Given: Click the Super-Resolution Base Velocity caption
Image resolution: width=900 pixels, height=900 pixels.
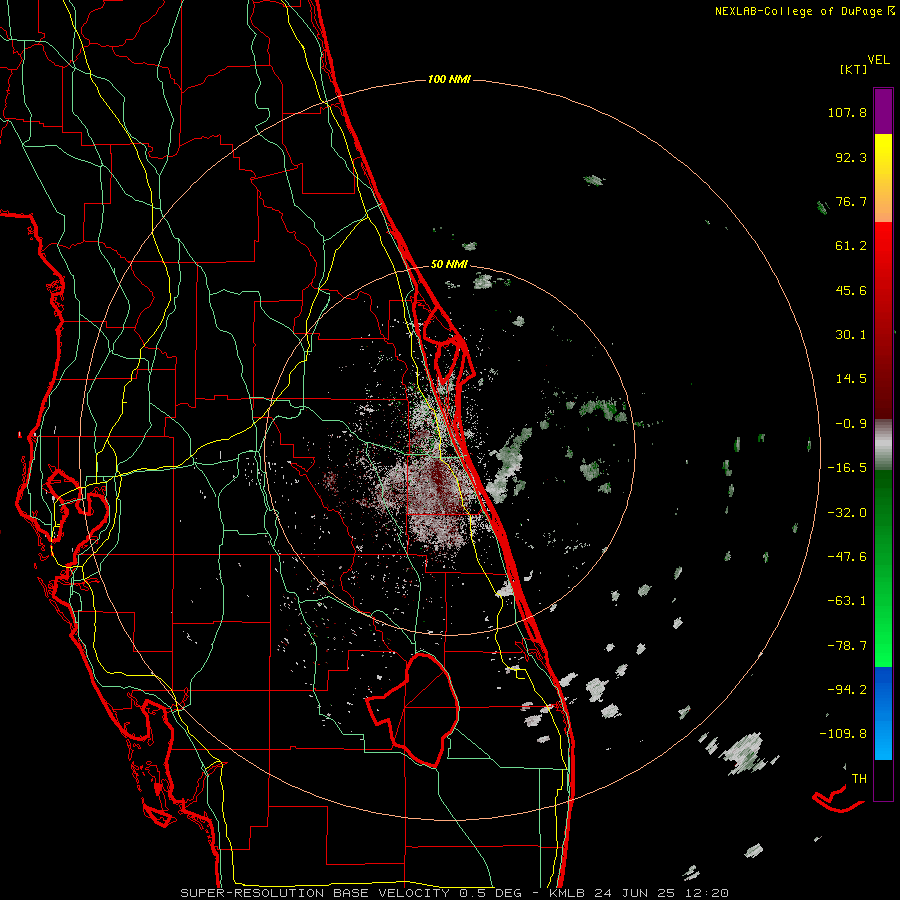Looking at the screenshot, I should pyautogui.click(x=455, y=893).
